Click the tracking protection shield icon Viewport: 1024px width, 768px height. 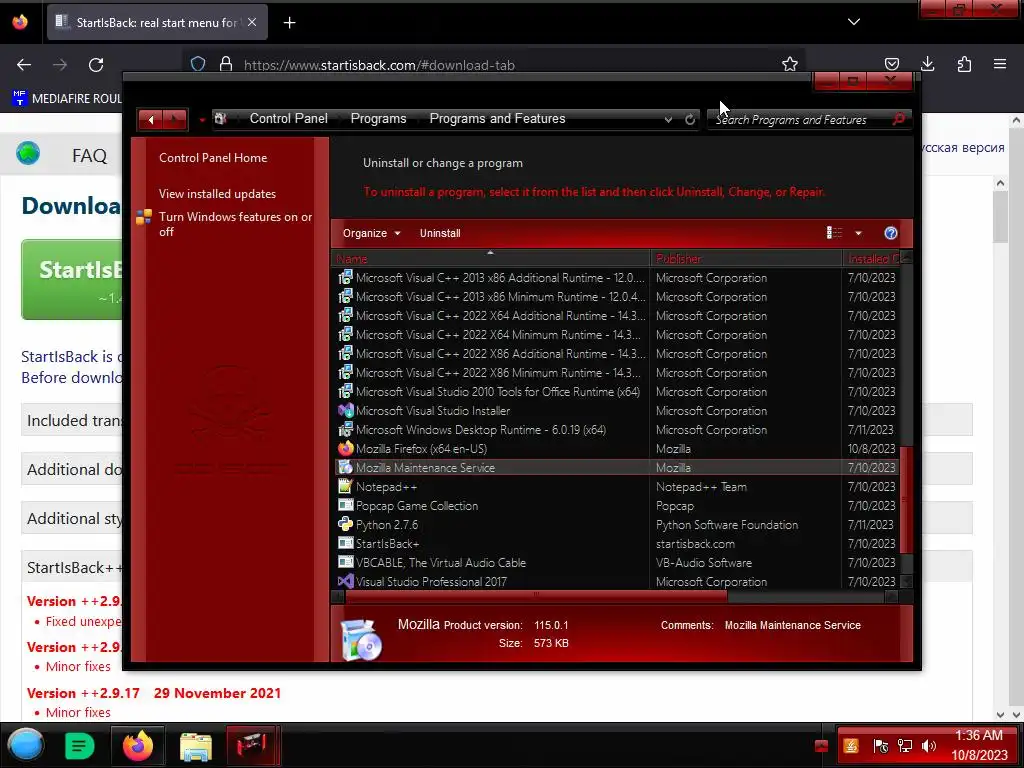198,64
